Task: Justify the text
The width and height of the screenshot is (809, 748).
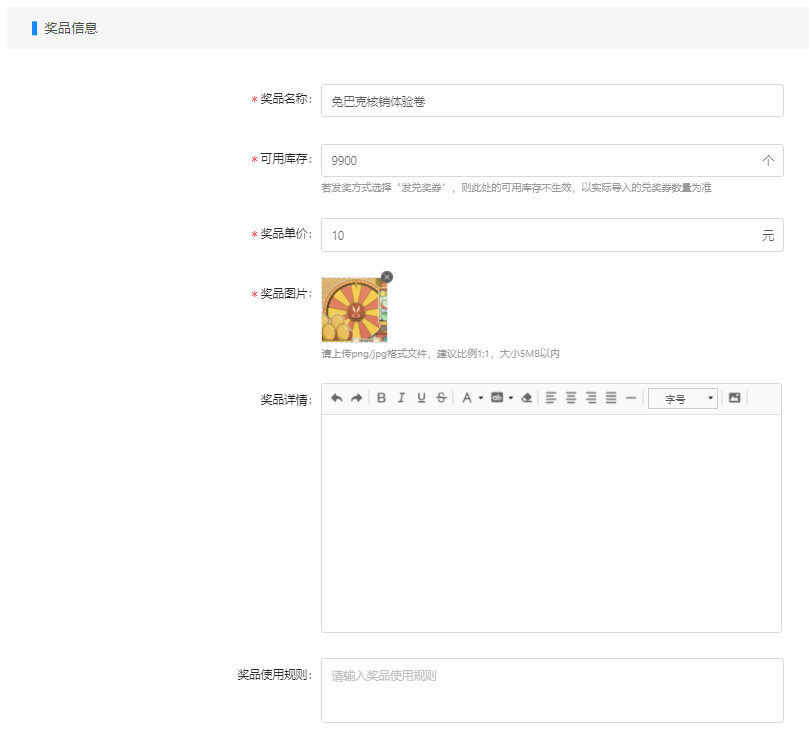Action: [x=611, y=398]
